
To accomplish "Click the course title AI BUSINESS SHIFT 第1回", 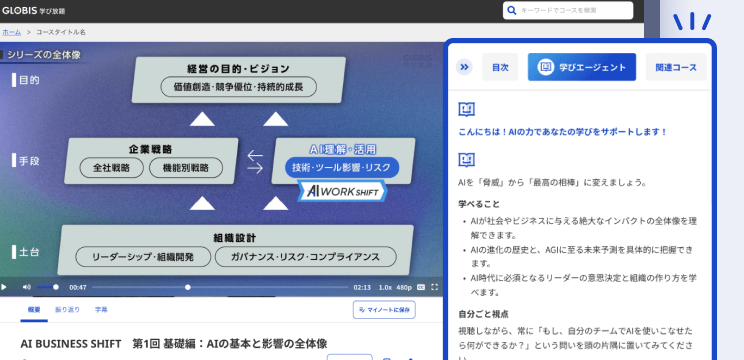I will tap(174, 343).
